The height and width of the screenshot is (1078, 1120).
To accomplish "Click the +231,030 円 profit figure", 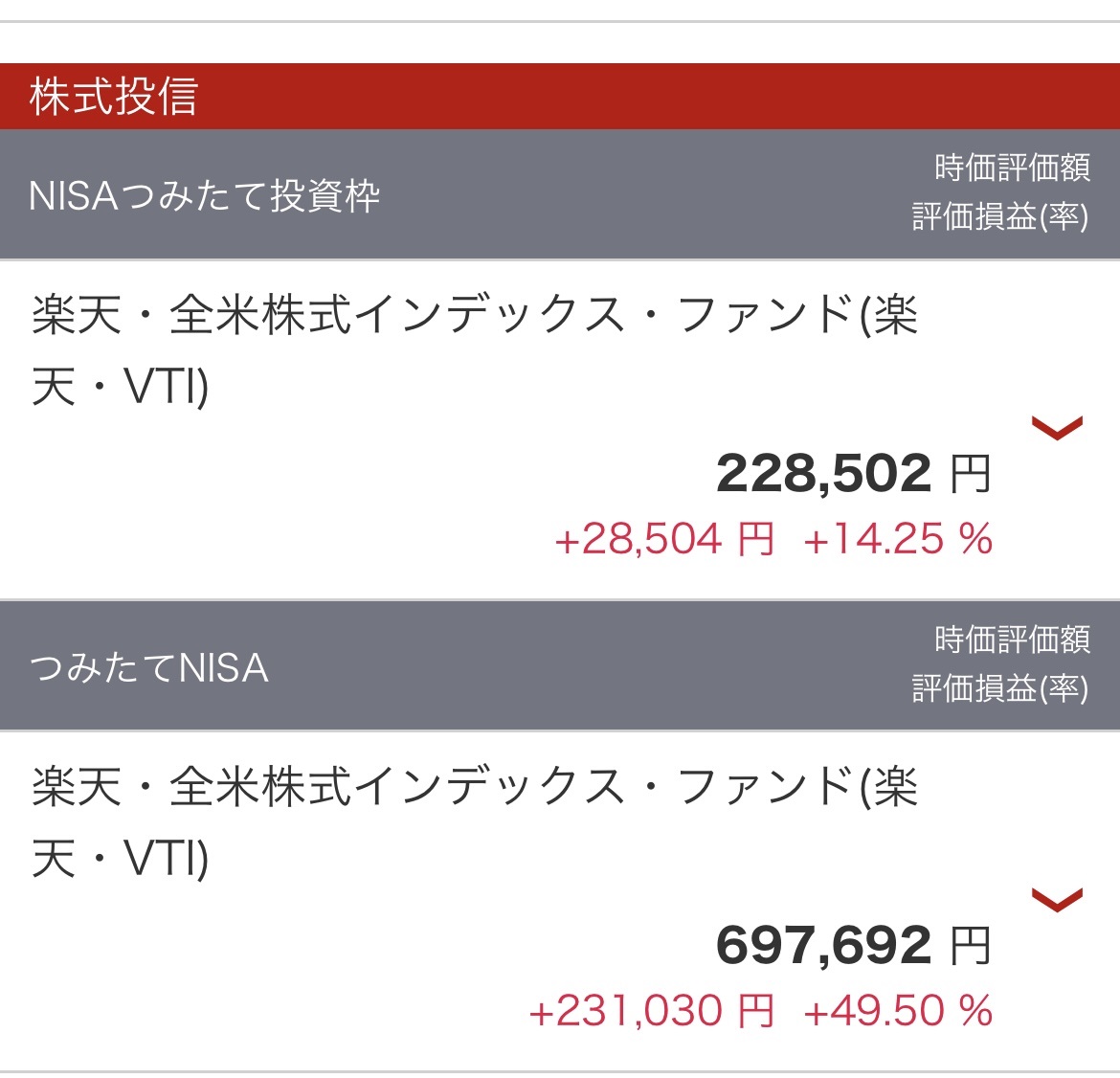I will point(651,1011).
